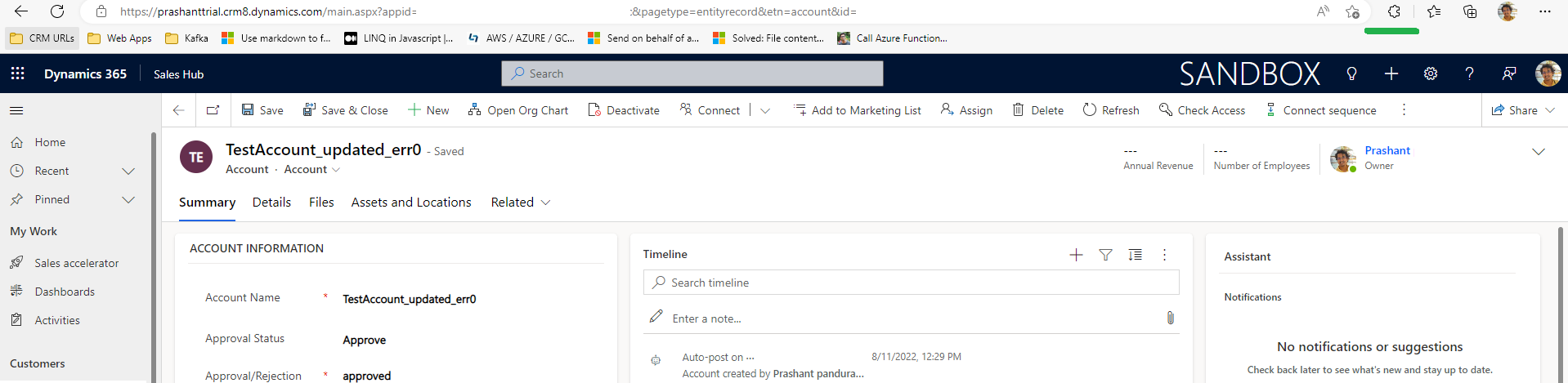The width and height of the screenshot is (1568, 383).
Task: Click the timeline sort/expand records icon
Action: point(1135,255)
